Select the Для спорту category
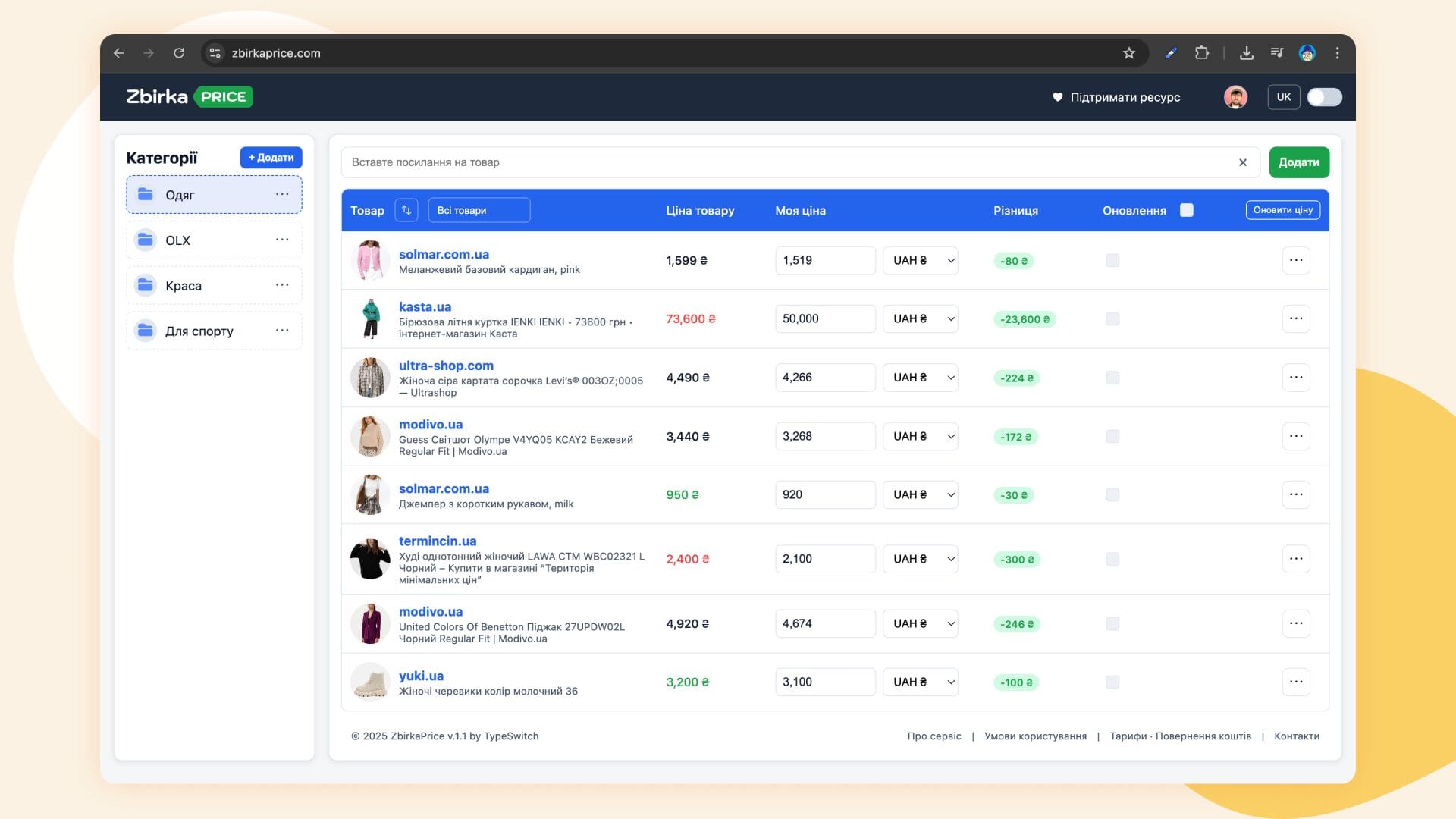1456x819 pixels. (199, 331)
